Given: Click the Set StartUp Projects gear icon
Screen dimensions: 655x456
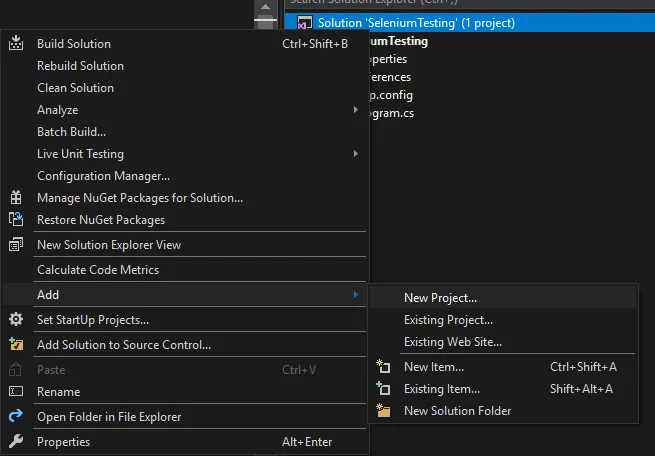Looking at the screenshot, I should click(x=16, y=320).
